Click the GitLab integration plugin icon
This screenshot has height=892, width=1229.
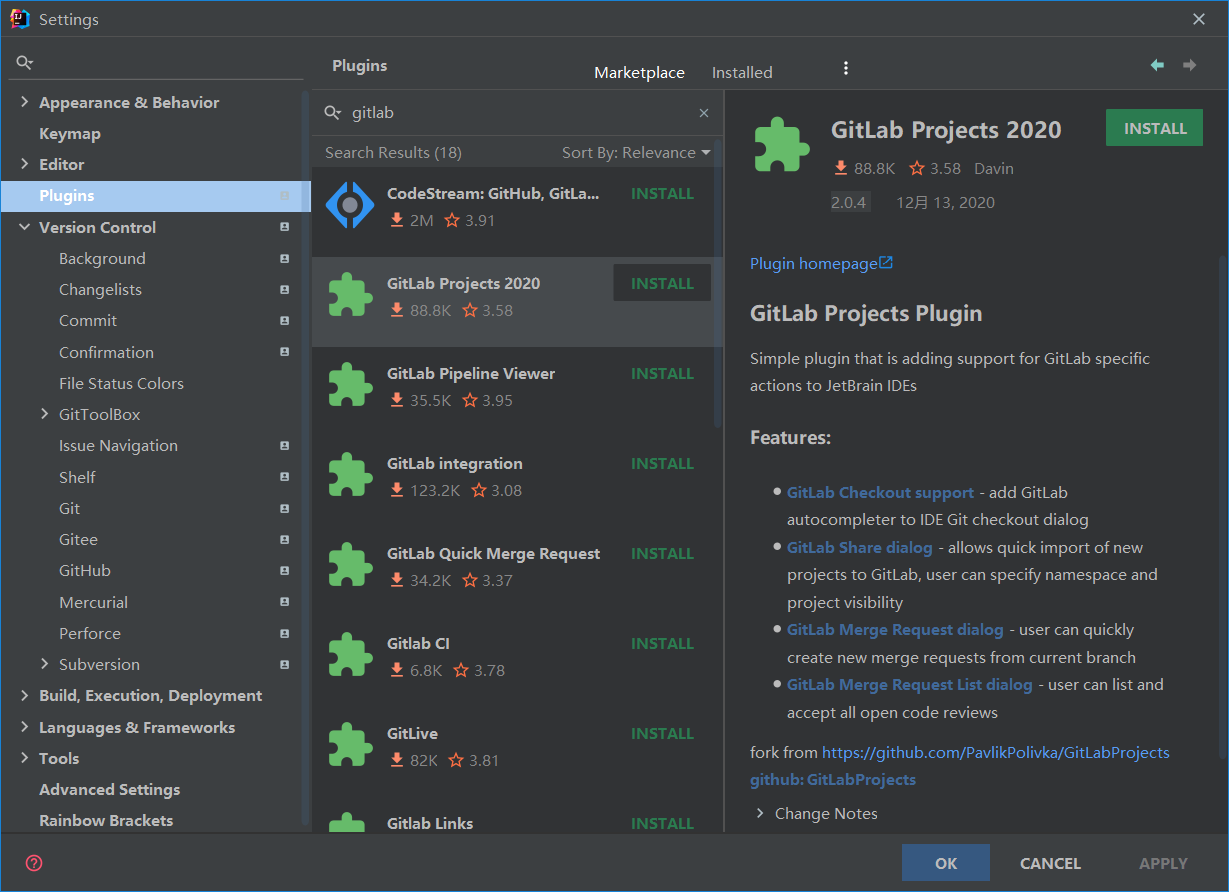point(350,476)
